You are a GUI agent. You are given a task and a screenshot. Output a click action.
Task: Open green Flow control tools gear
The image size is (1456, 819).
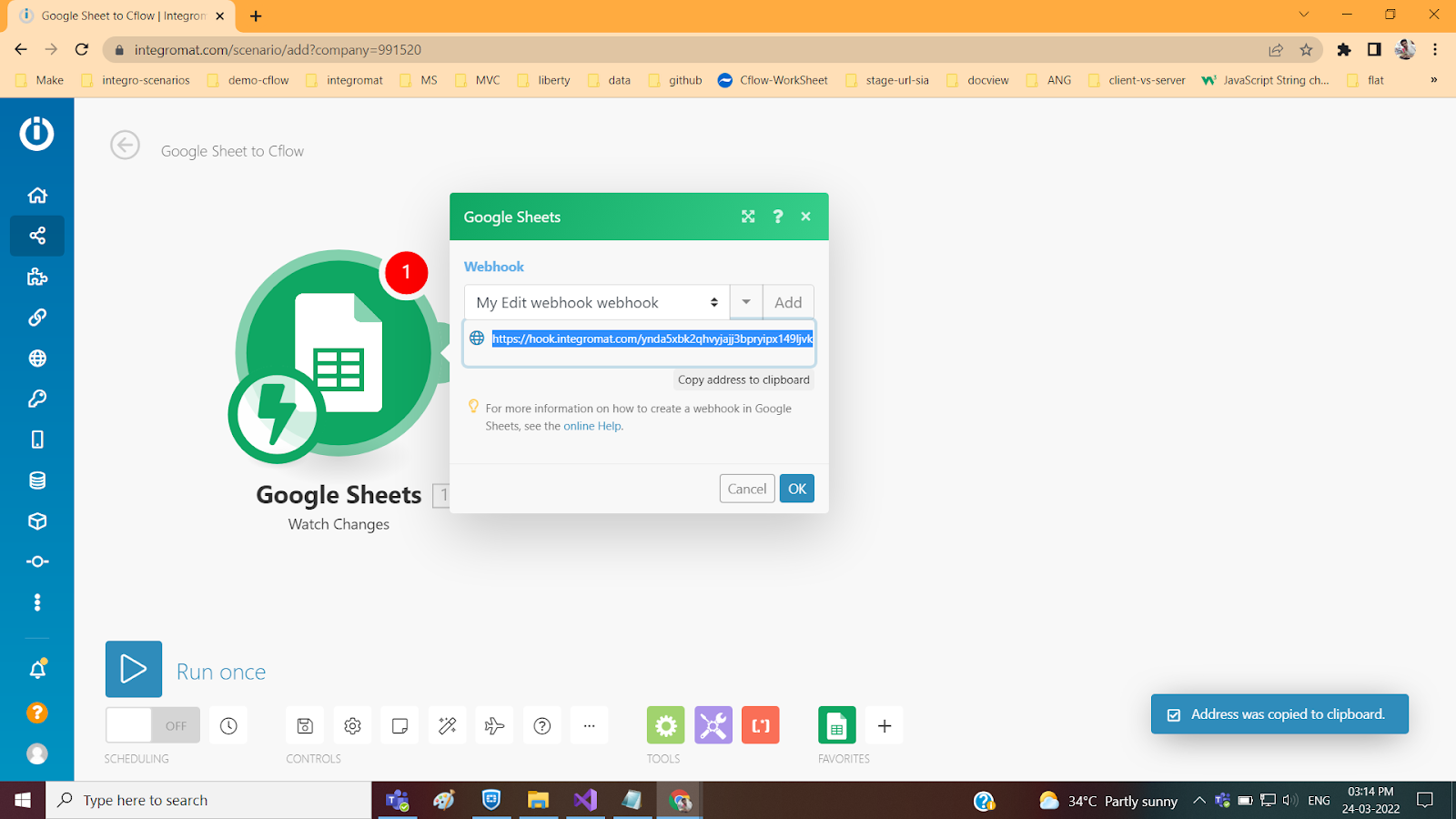[666, 725]
